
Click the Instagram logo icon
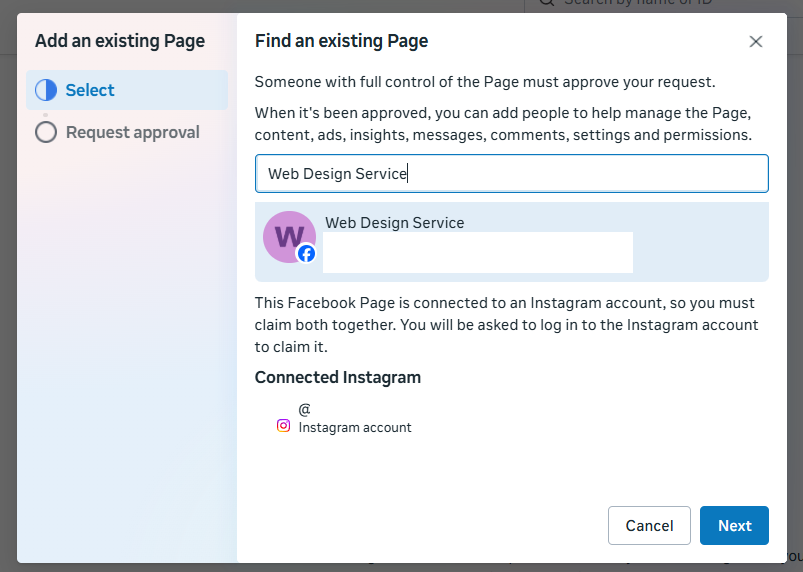(283, 426)
